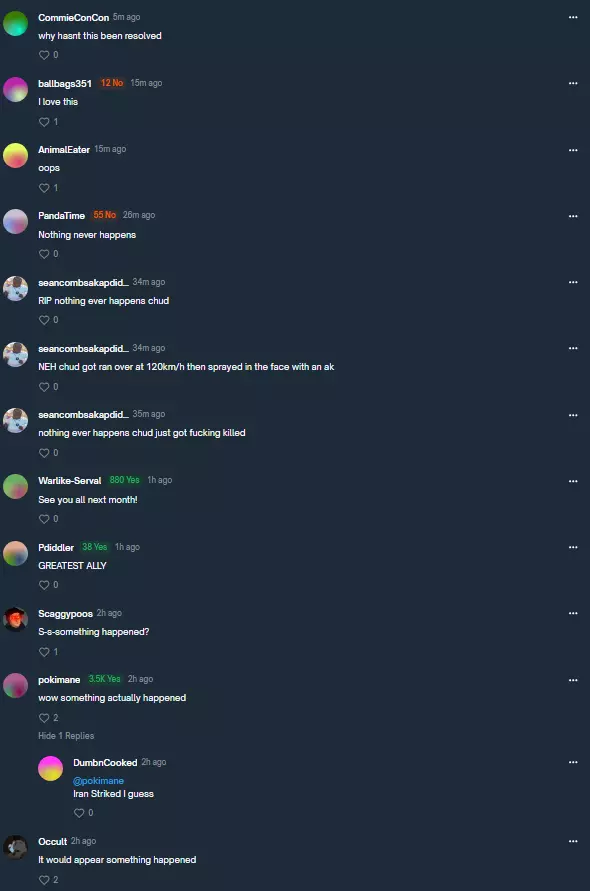
Task: Open the @pokimane mention link
Action: [98, 781]
